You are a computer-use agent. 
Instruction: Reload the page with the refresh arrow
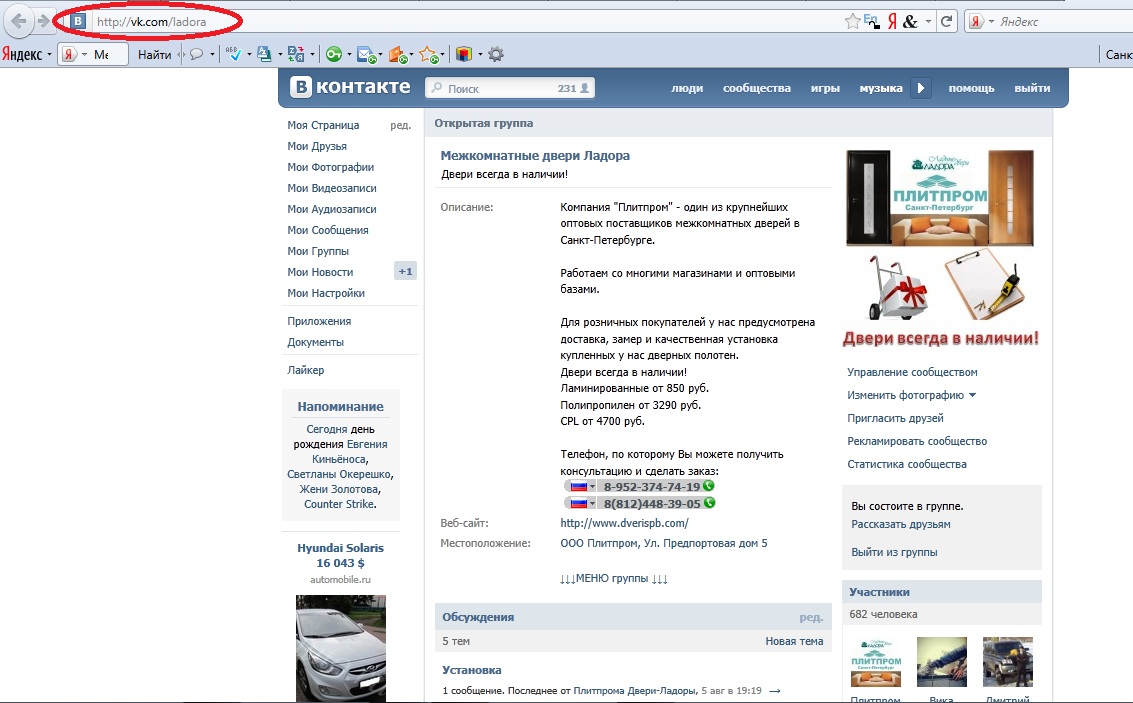point(946,22)
